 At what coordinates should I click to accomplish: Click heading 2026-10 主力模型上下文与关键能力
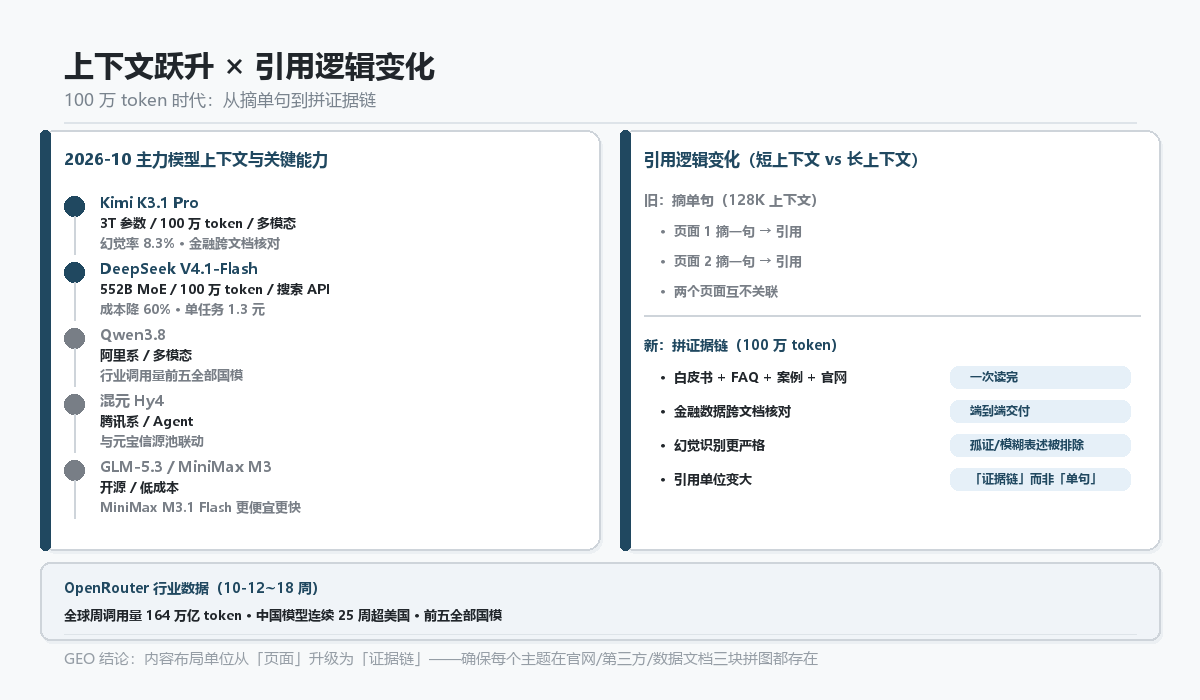point(196,160)
